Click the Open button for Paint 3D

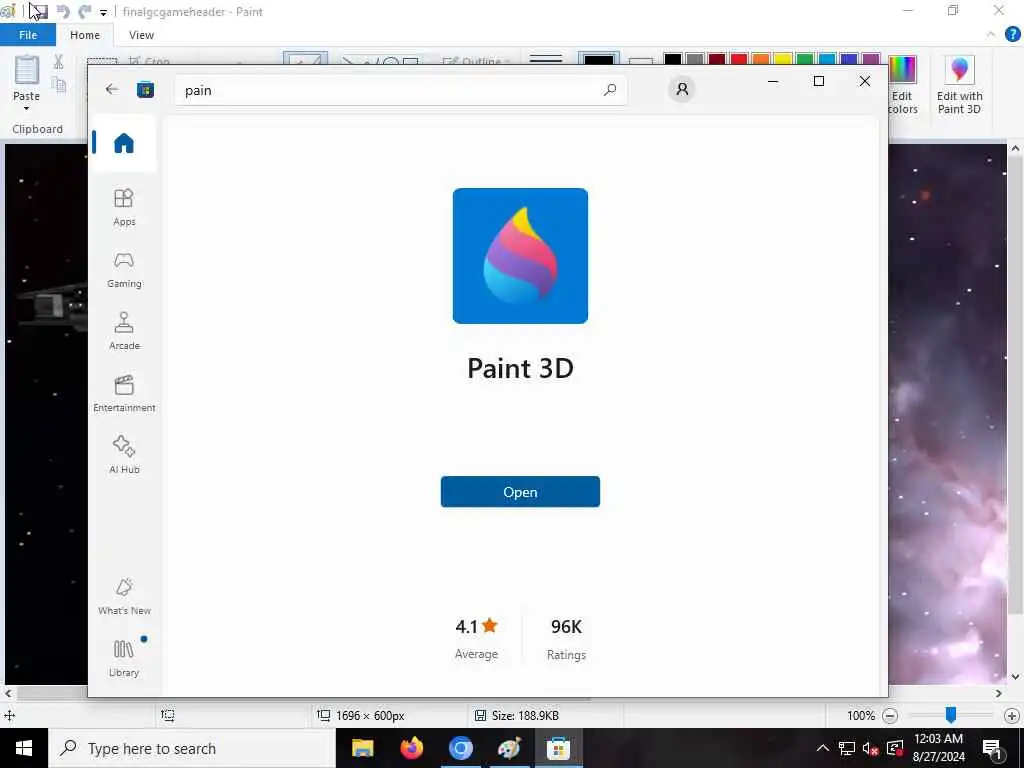(x=520, y=492)
